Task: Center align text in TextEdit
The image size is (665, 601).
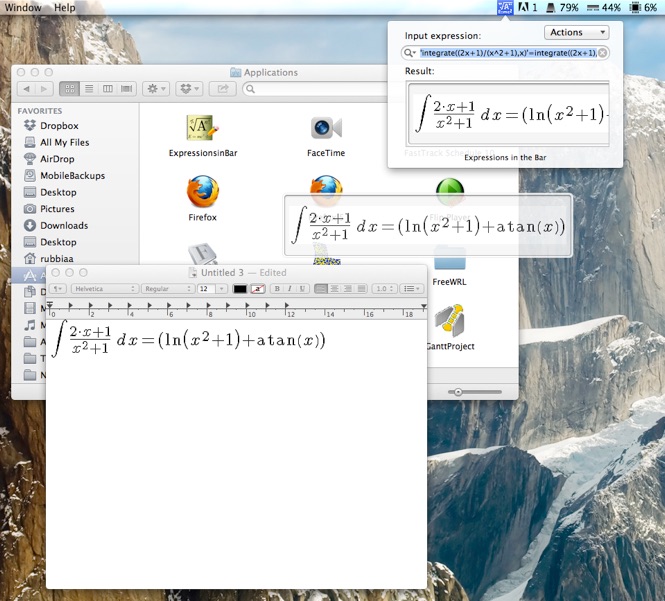Action: tap(334, 288)
